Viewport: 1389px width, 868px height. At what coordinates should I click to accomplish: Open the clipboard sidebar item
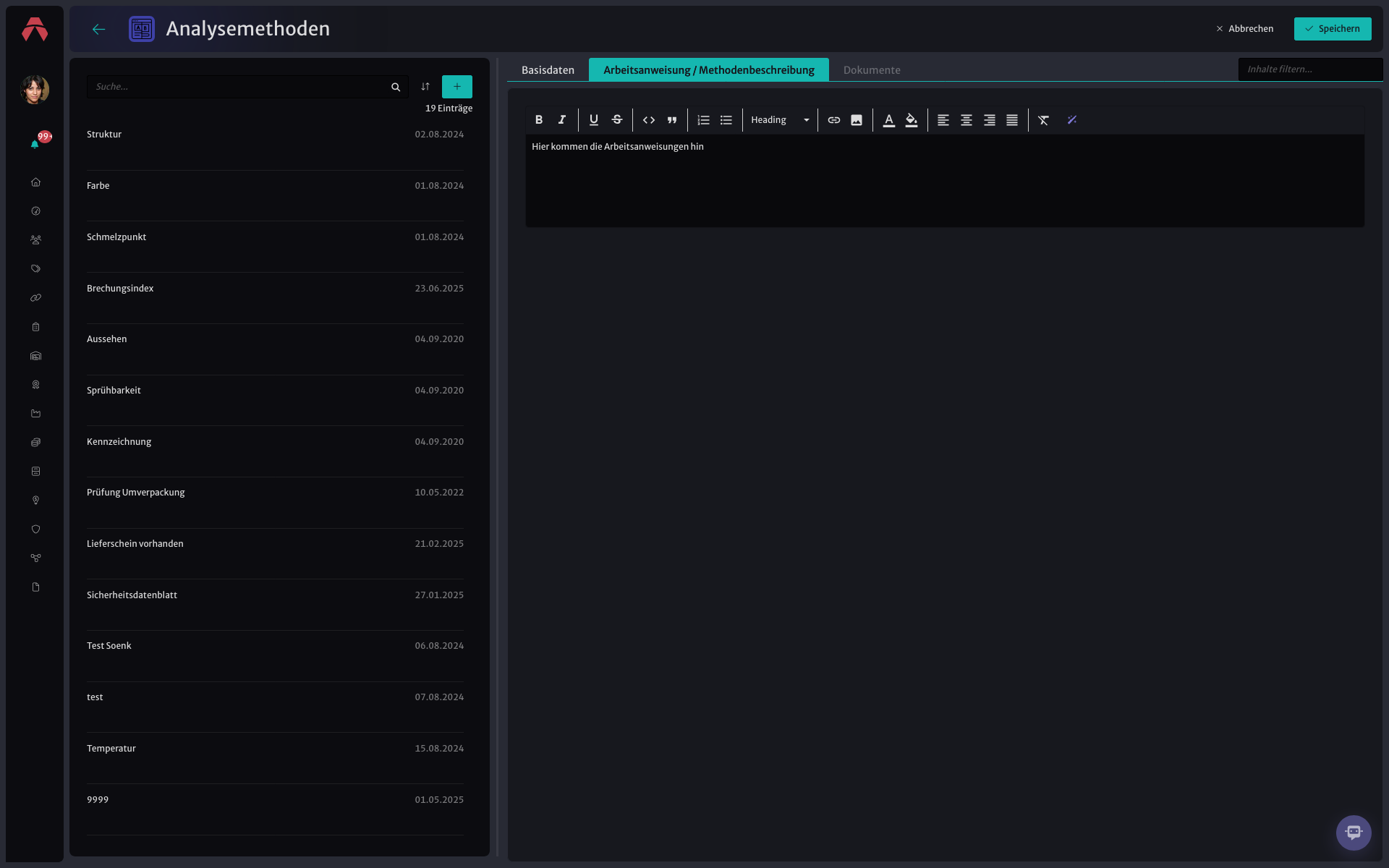(35, 327)
